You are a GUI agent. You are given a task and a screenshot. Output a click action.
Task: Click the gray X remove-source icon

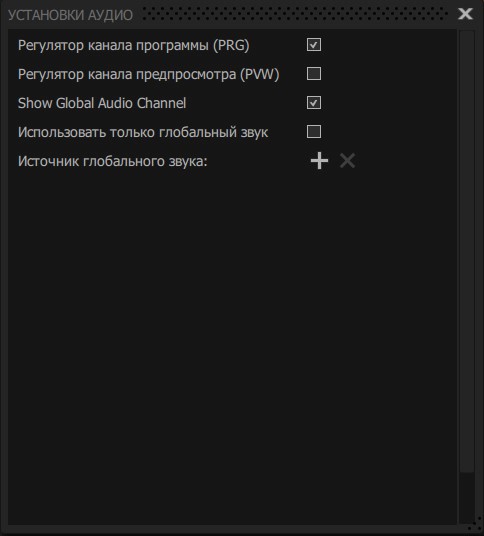point(347,161)
